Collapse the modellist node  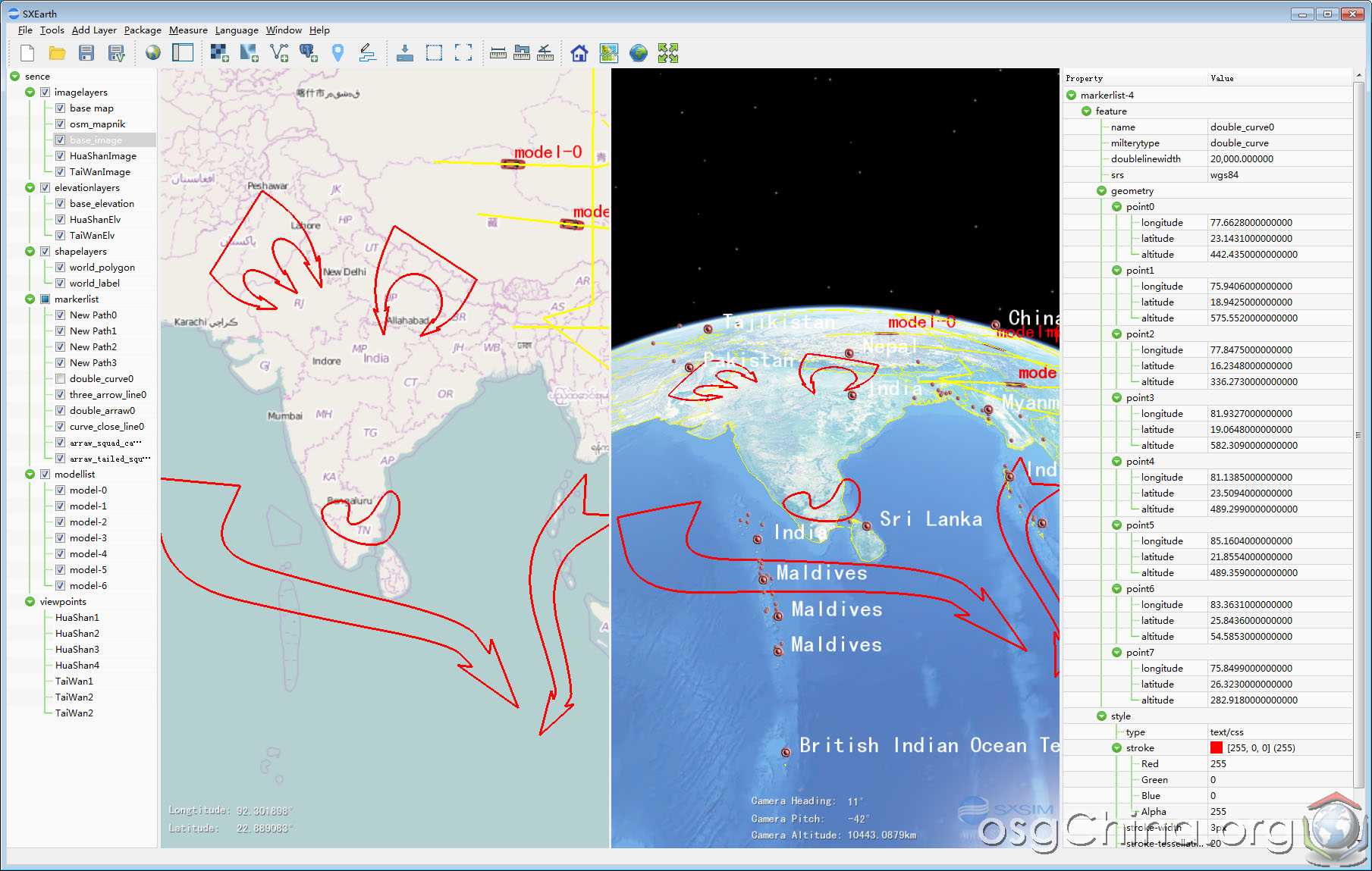click(x=30, y=474)
